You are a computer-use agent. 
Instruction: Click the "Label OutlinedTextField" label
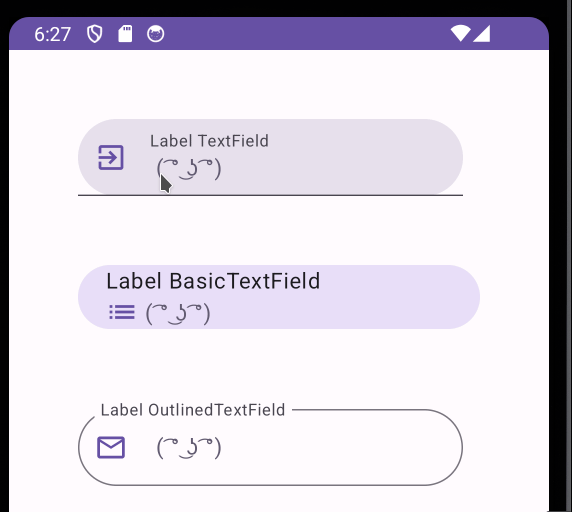[193, 410]
